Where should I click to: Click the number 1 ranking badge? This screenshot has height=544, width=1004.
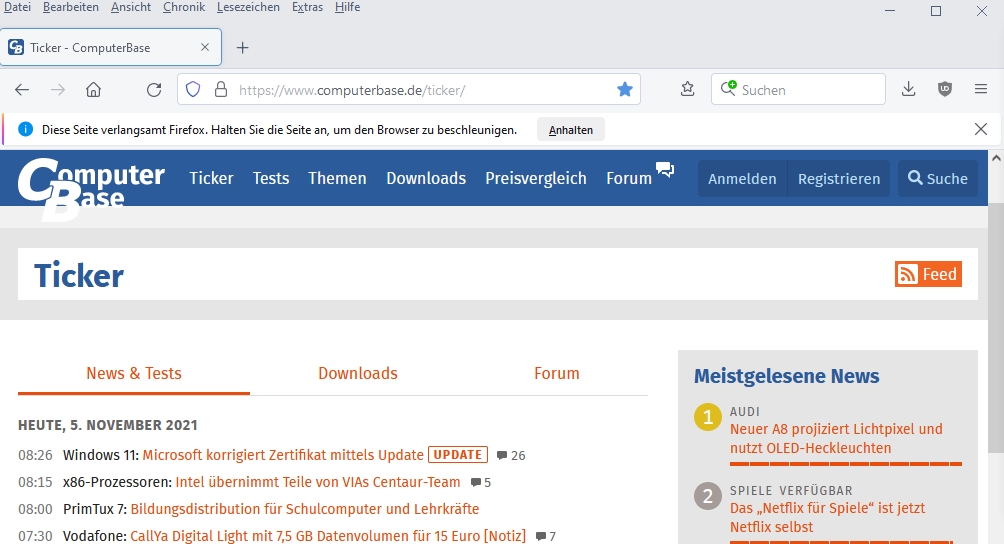(708, 417)
